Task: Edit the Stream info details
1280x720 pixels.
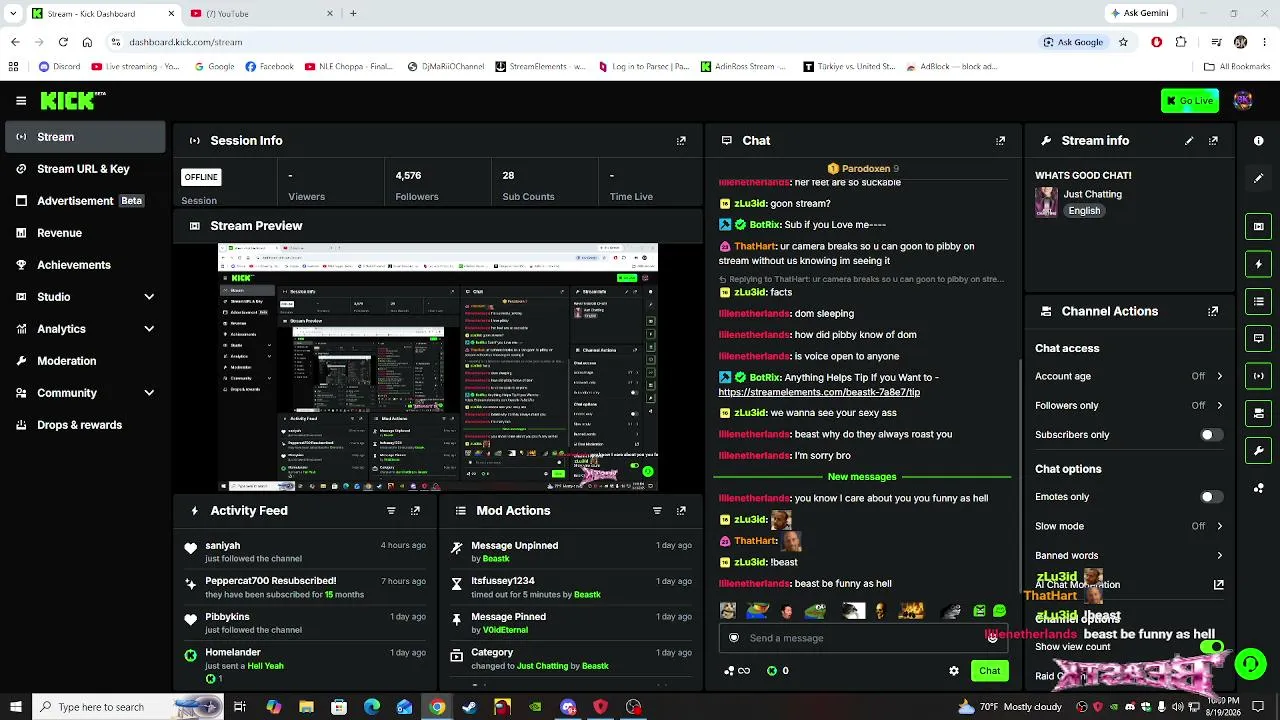Action: click(x=1189, y=141)
